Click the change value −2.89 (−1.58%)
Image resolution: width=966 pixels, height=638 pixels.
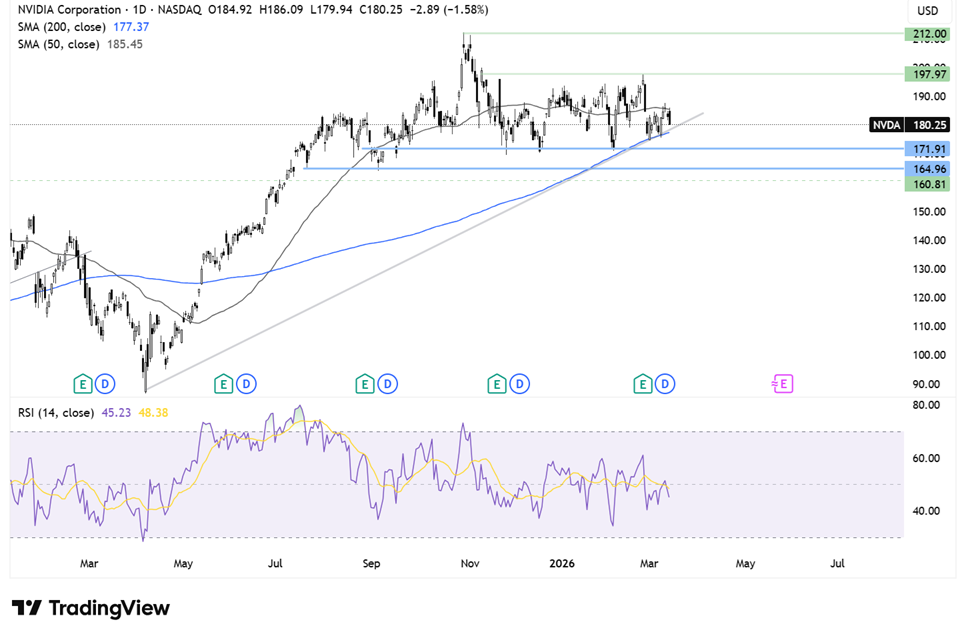click(449, 10)
